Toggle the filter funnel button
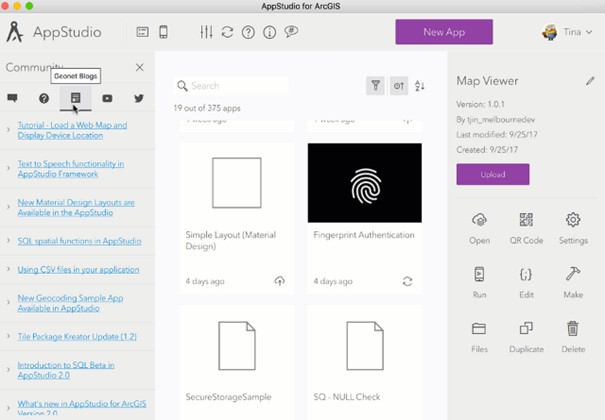This screenshot has width=605, height=420. click(x=375, y=86)
